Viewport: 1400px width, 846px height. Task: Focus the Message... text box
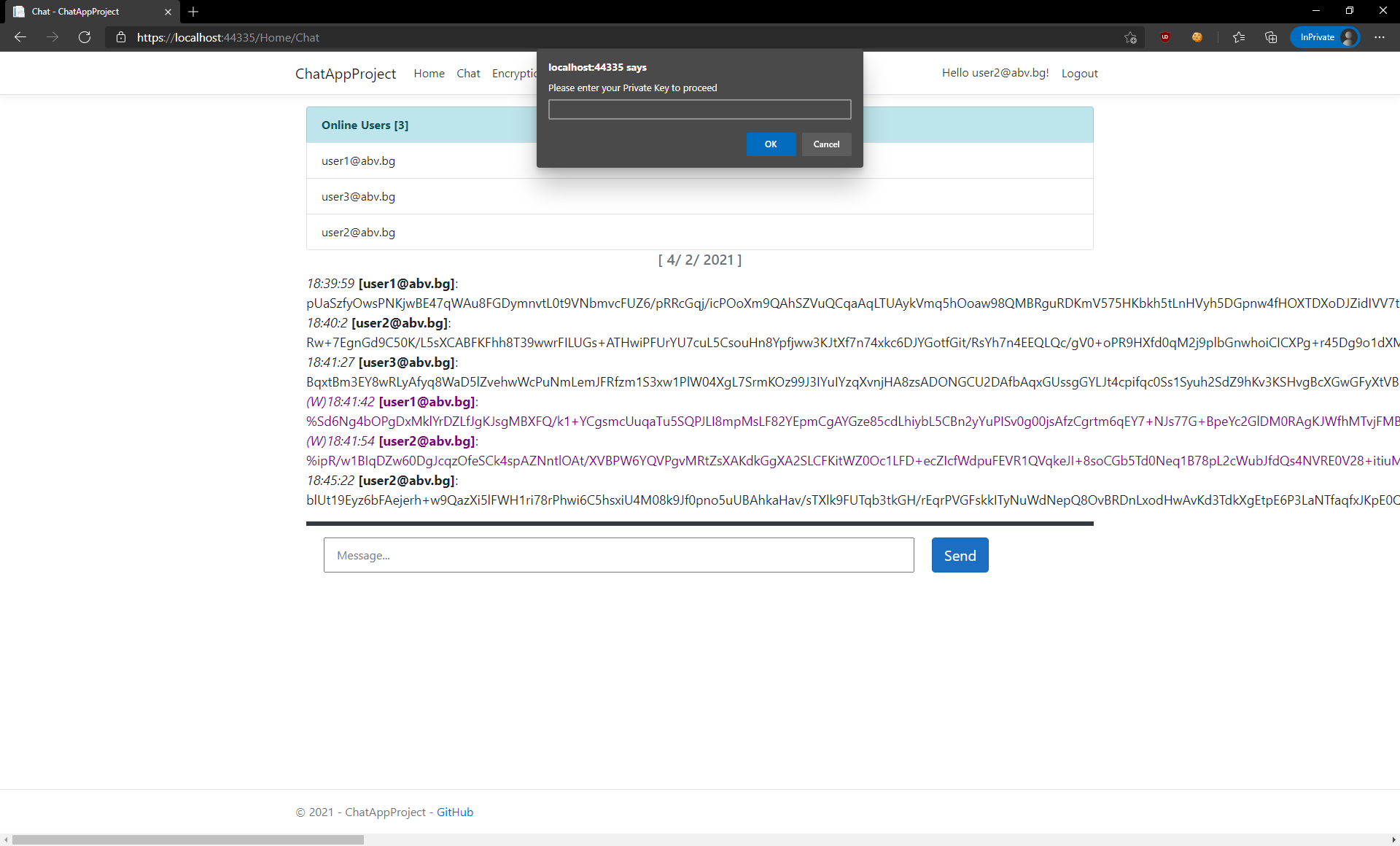(618, 555)
